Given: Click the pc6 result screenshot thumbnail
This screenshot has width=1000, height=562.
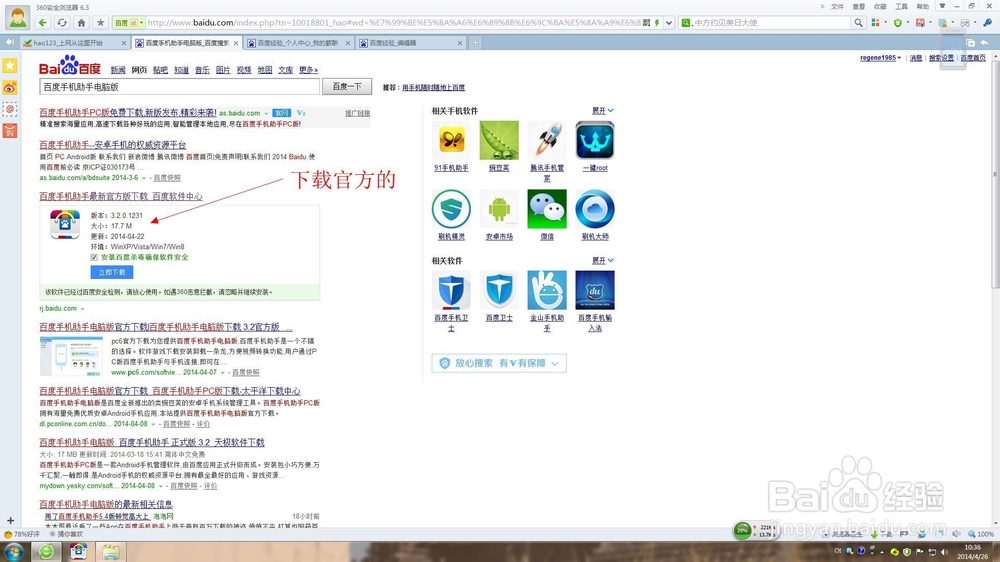Looking at the screenshot, I should tap(71, 357).
